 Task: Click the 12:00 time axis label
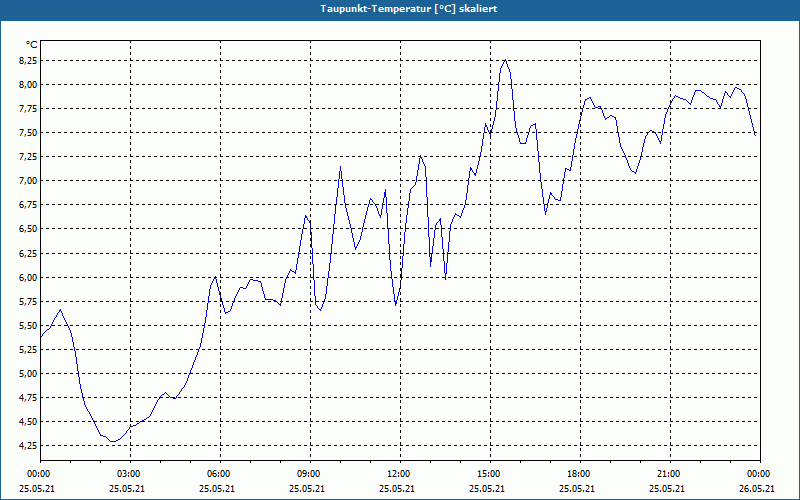(x=400, y=474)
